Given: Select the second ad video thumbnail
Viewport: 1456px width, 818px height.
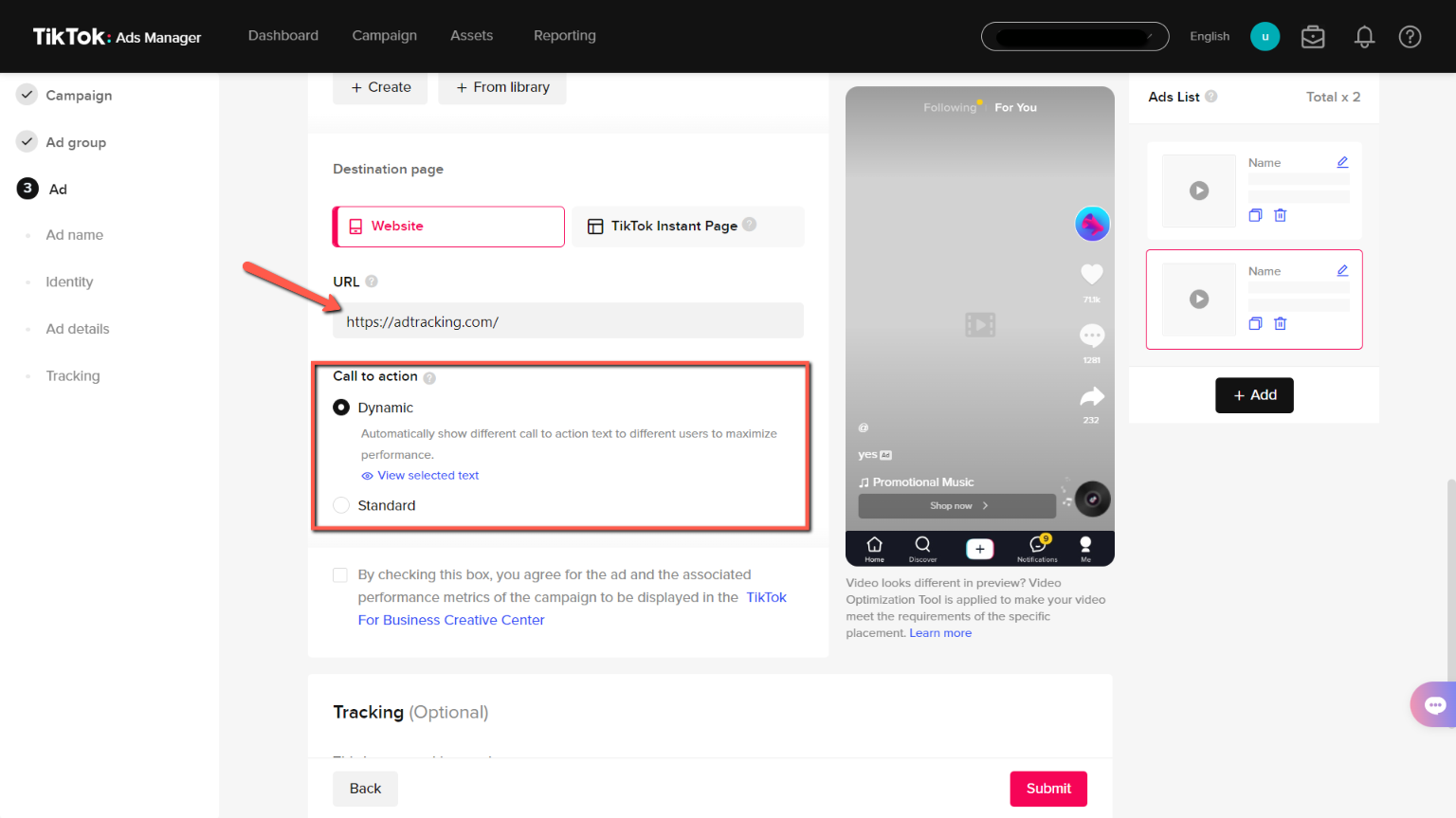Looking at the screenshot, I should 1199,300.
